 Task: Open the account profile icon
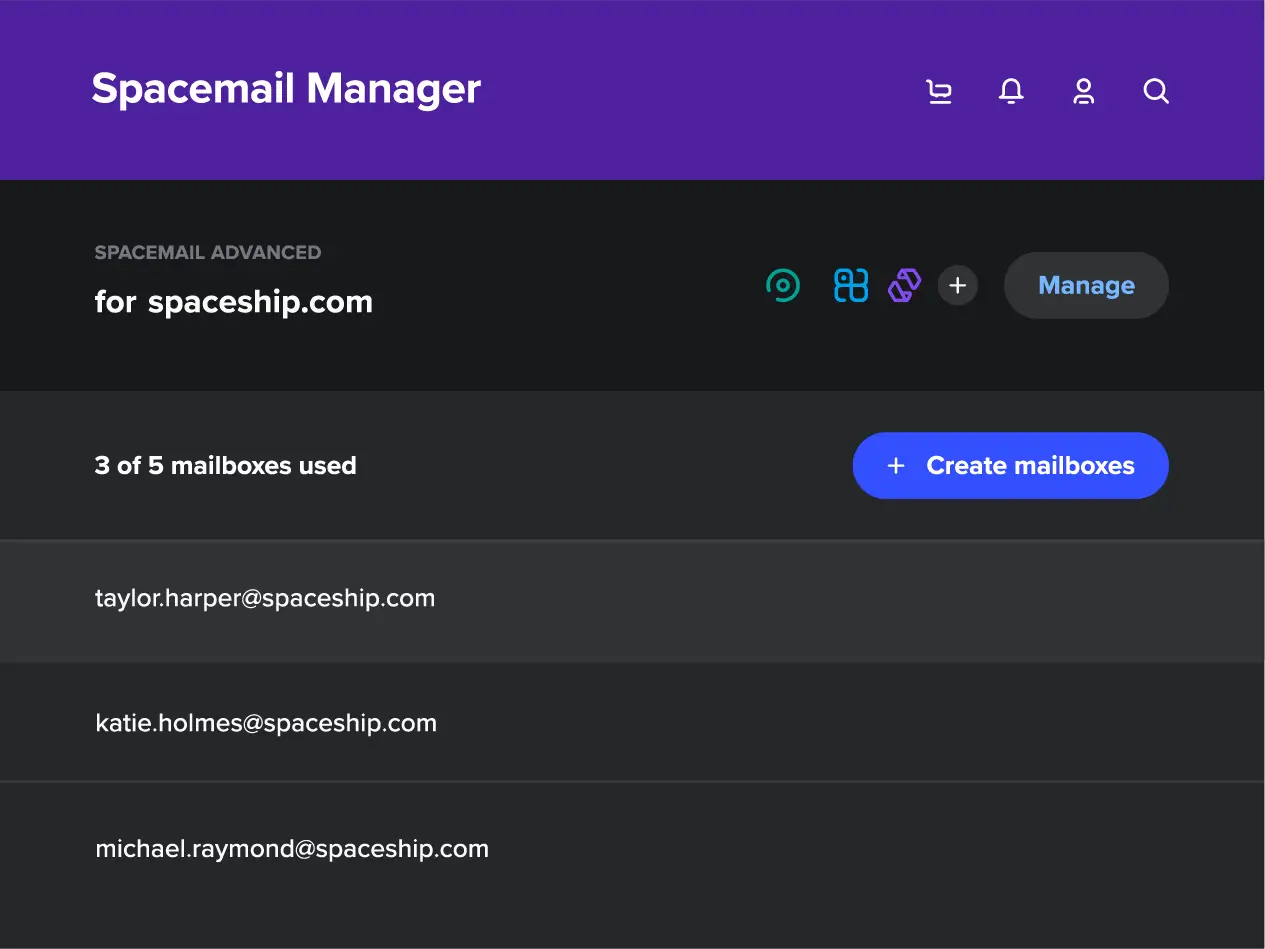click(x=1083, y=91)
